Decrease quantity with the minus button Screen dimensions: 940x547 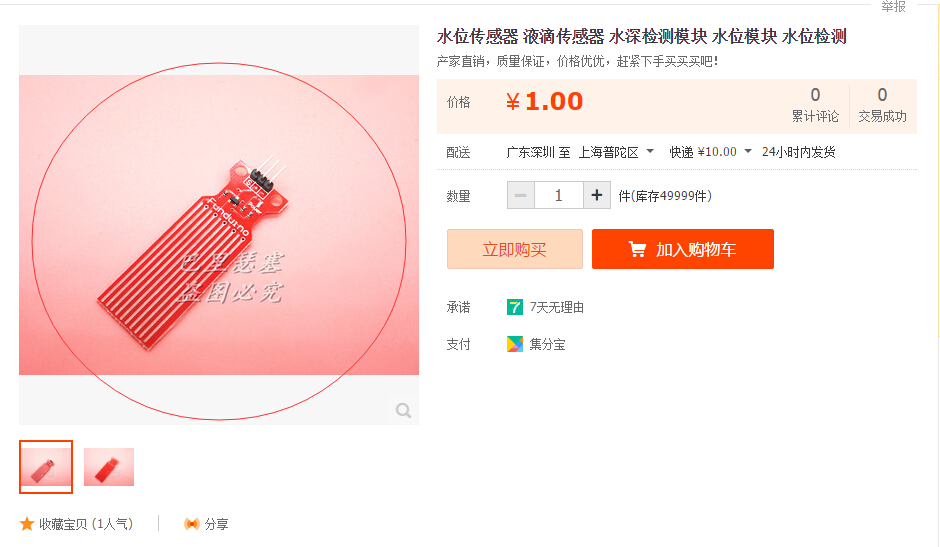pyautogui.click(x=520, y=195)
